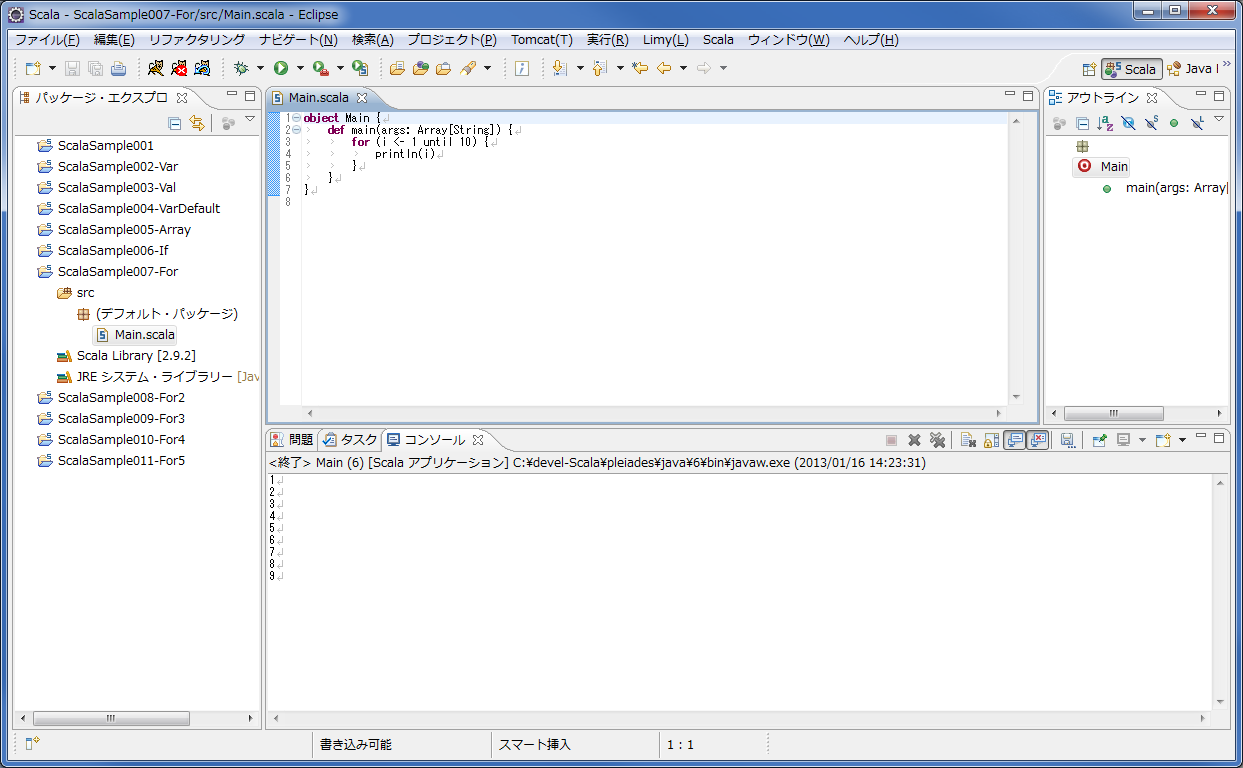The width and height of the screenshot is (1243, 768).
Task: Toggle console Scroll Lock icon
Action: [x=991, y=440]
